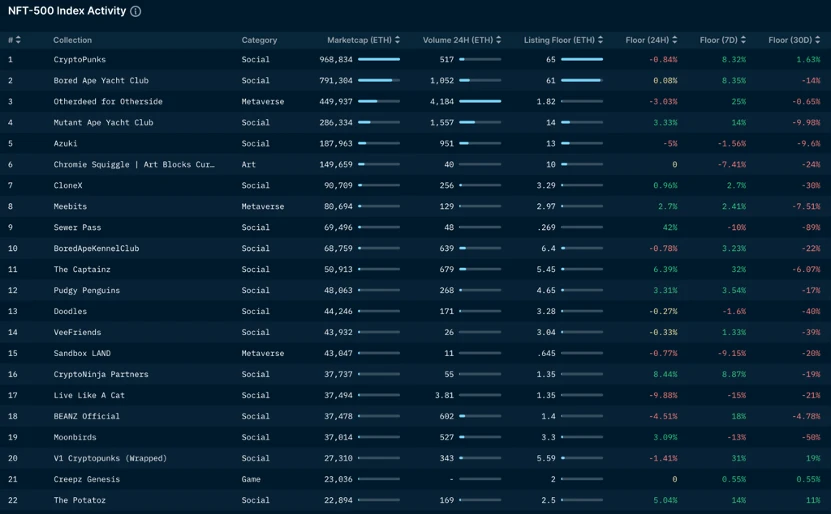The height and width of the screenshot is (514, 832).
Task: Click the 42% floor change for Sewer Pass
Action: pos(670,227)
